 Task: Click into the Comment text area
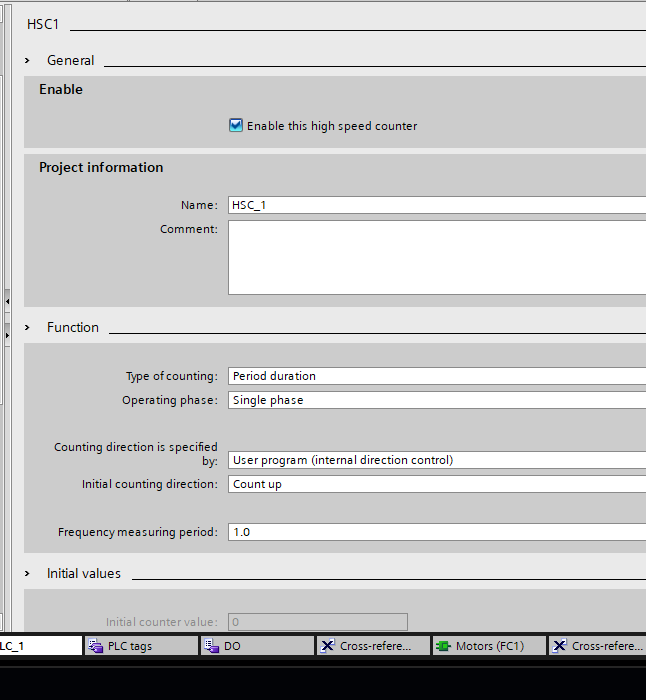[437, 258]
